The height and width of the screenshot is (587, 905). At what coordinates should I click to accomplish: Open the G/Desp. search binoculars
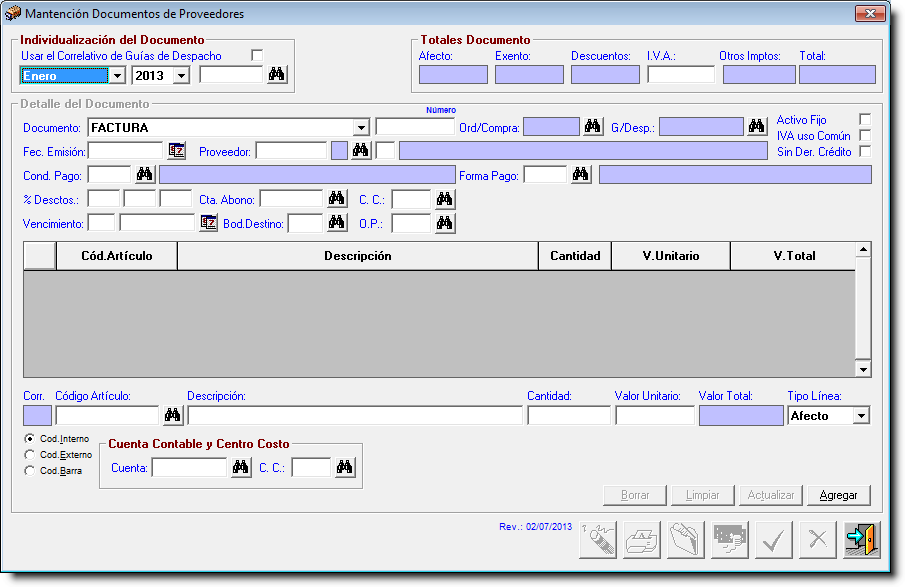[x=757, y=126]
